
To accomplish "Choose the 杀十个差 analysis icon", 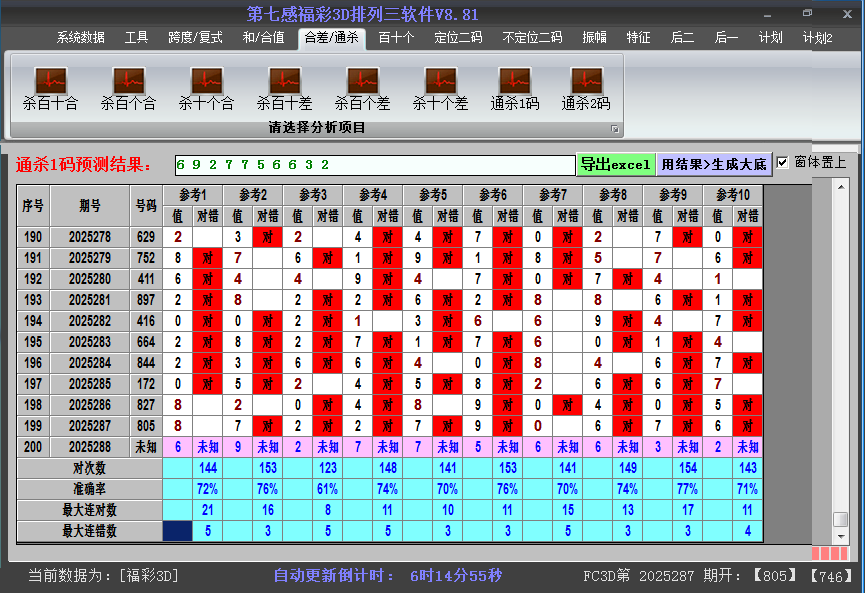I will (440, 82).
